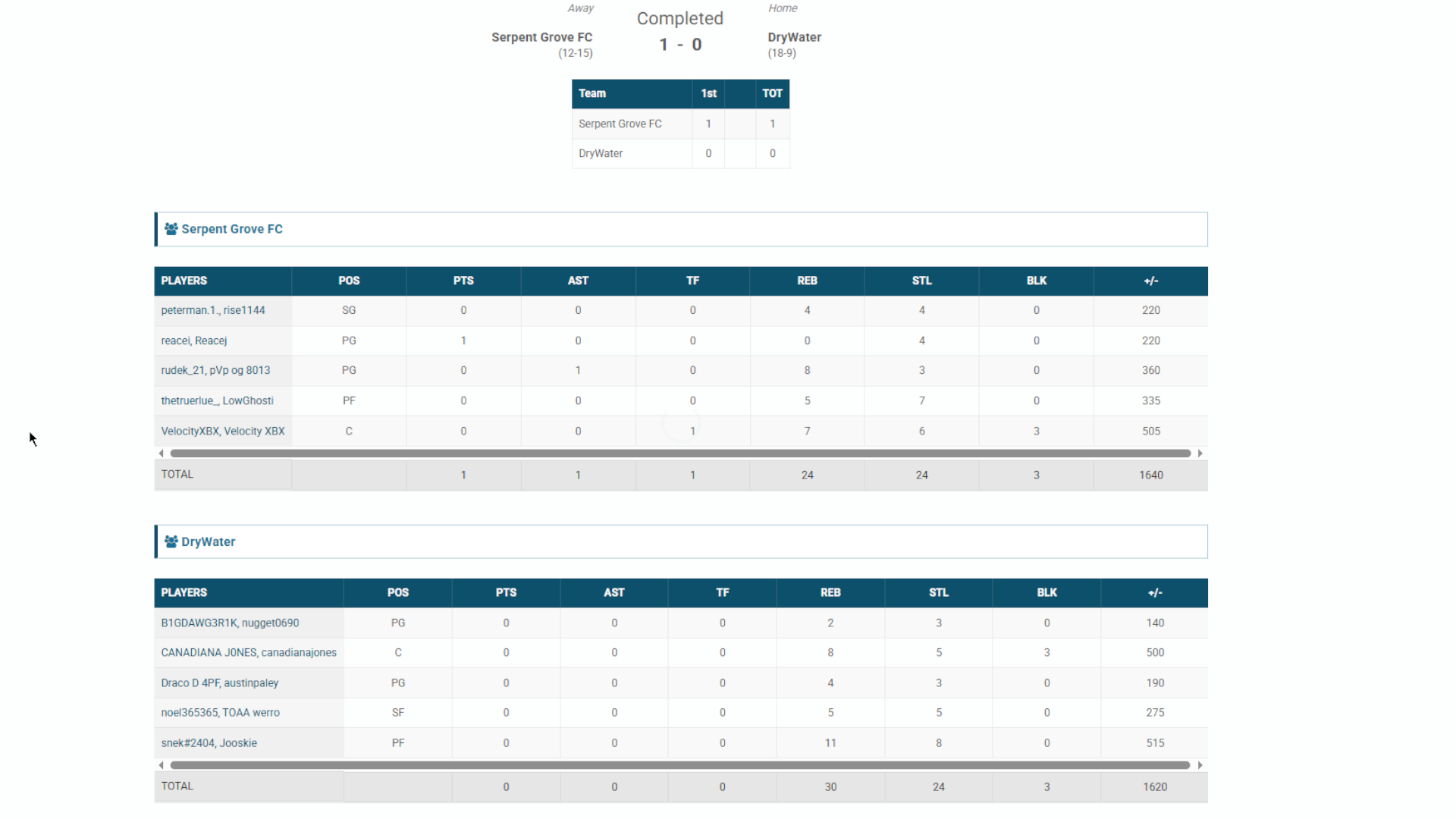Select player CANADIANA J0NES, canadianajones
1456x819 pixels.
tap(249, 652)
